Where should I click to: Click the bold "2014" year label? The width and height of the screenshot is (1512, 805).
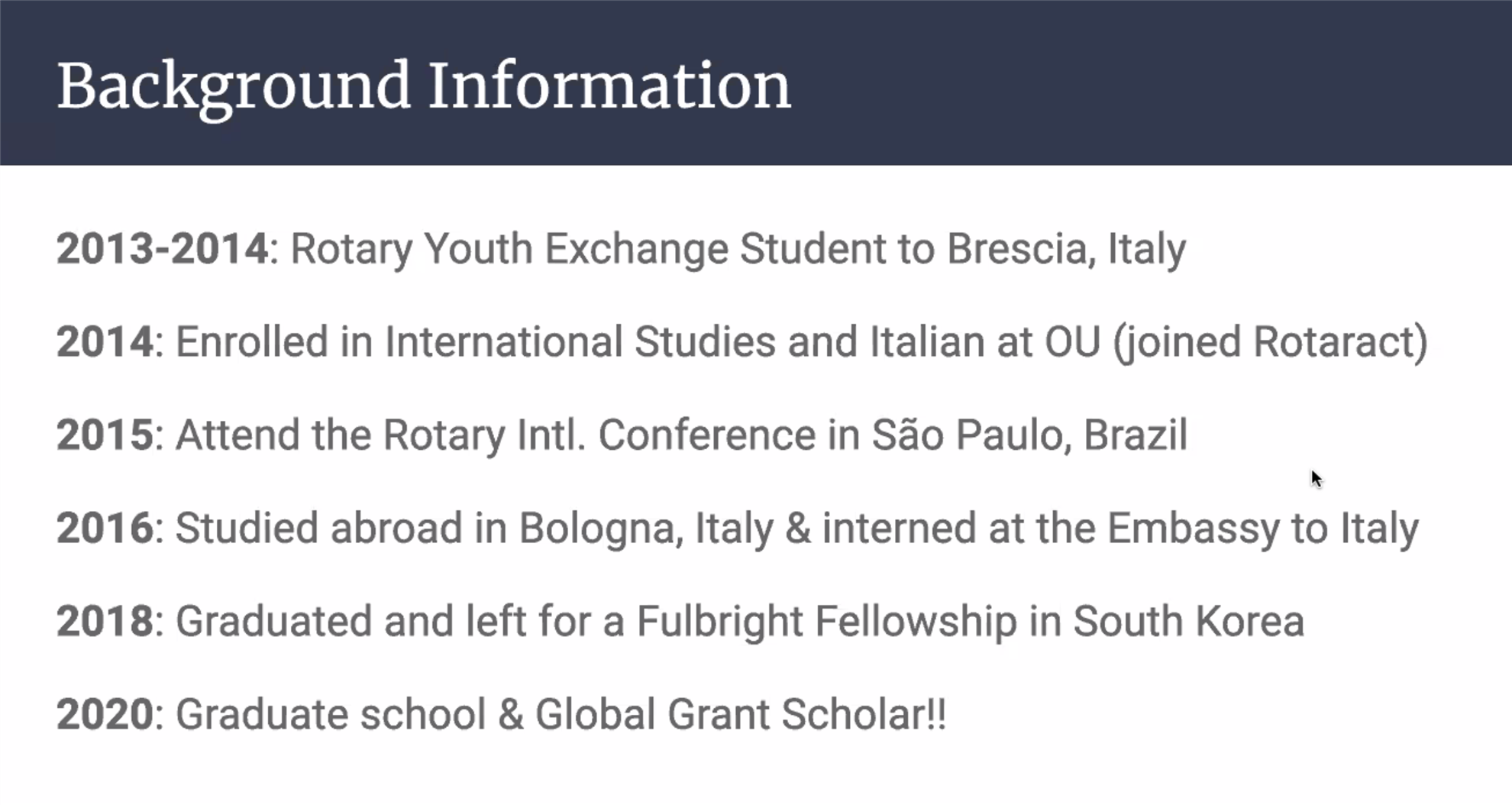click(105, 341)
